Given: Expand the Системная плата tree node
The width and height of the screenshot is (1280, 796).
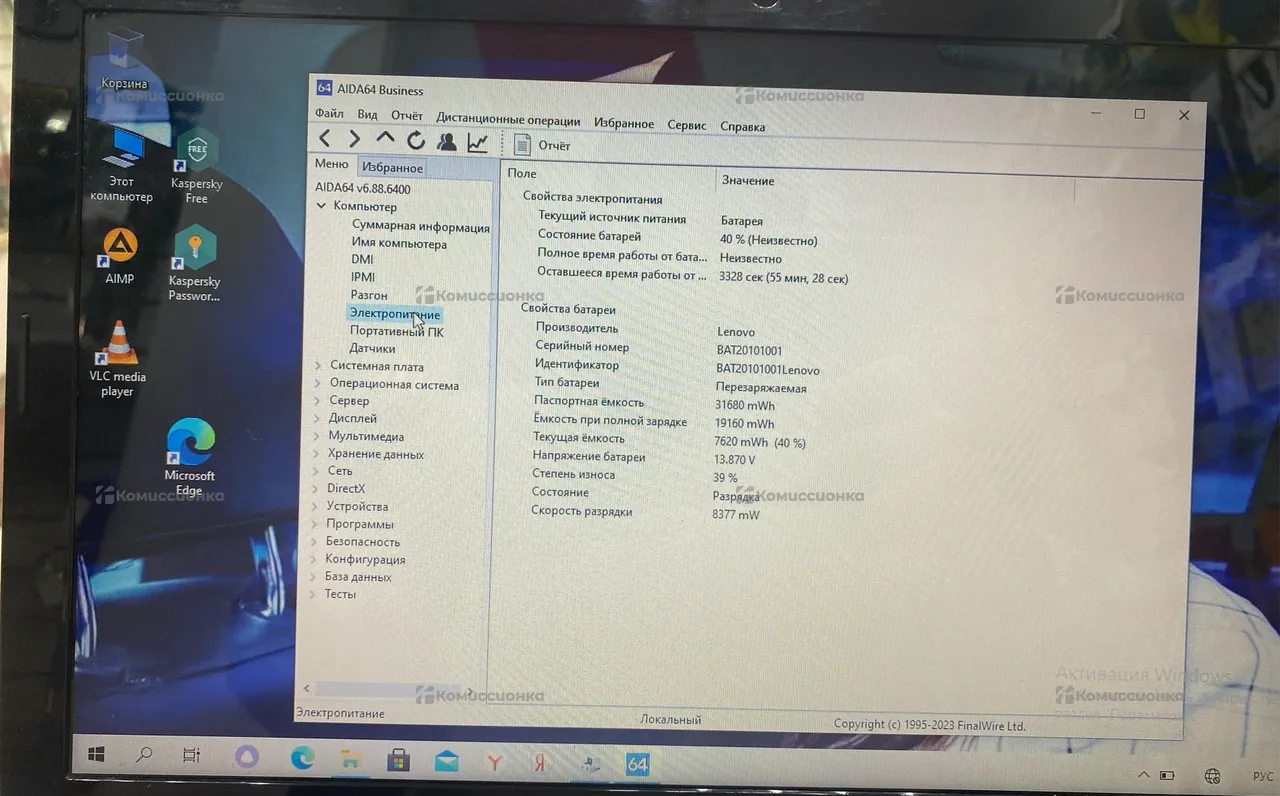Looking at the screenshot, I should (x=318, y=366).
